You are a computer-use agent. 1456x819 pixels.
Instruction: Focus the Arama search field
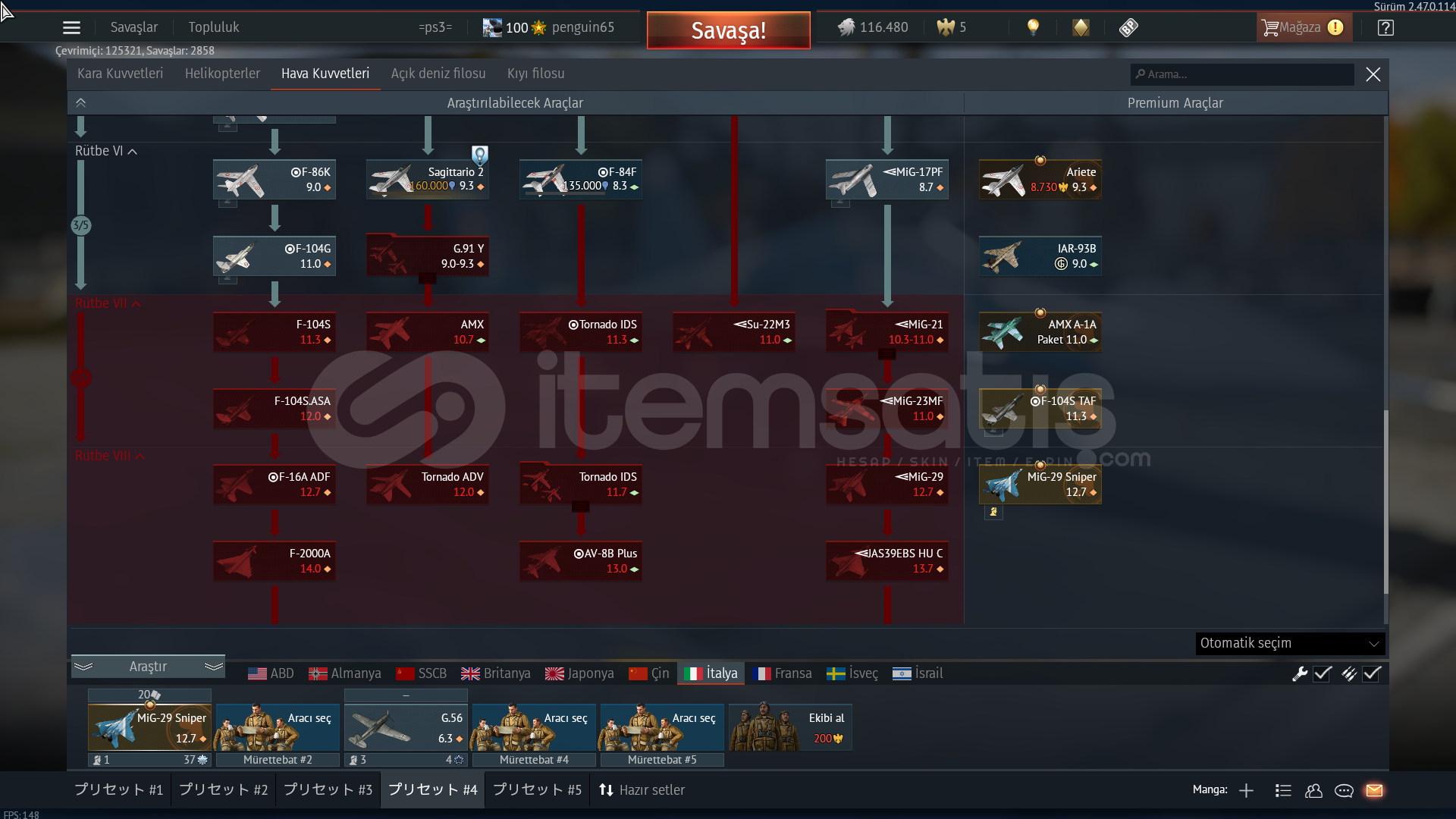1242,74
